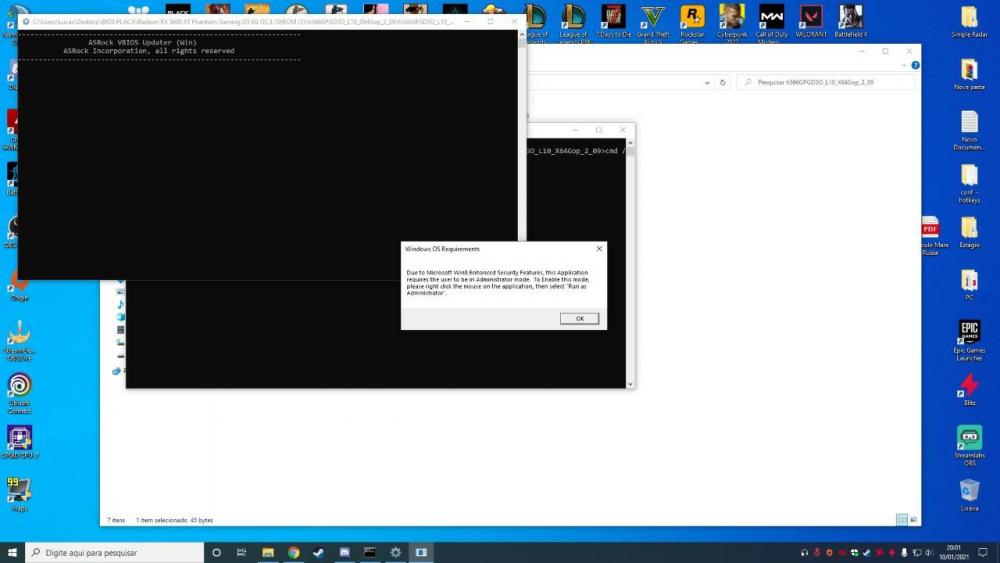Expand the Explorer ribbon chevron
This screenshot has width=1000, height=563.
[x=903, y=65]
